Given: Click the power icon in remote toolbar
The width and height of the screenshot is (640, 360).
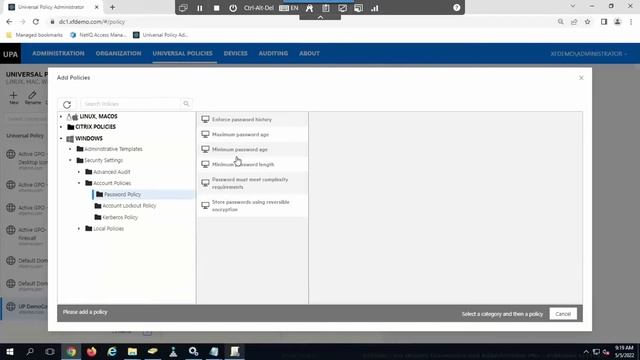Looking at the screenshot, I should pyautogui.click(x=233, y=8).
